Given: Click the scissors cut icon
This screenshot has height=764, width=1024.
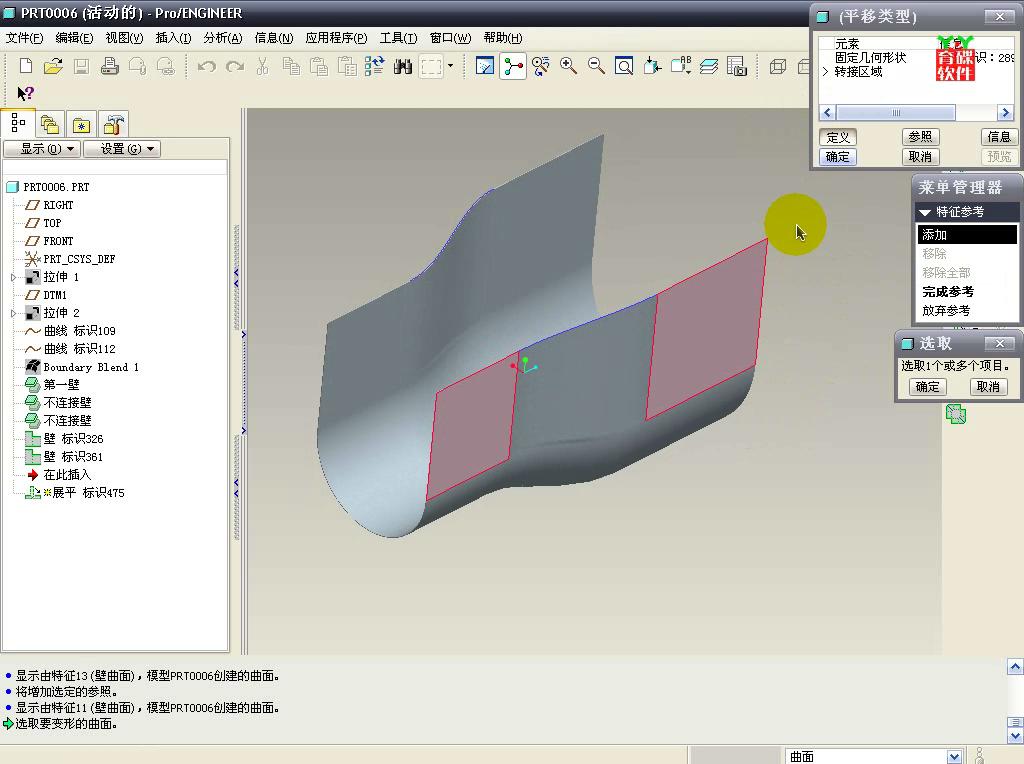Looking at the screenshot, I should click(x=263, y=66).
